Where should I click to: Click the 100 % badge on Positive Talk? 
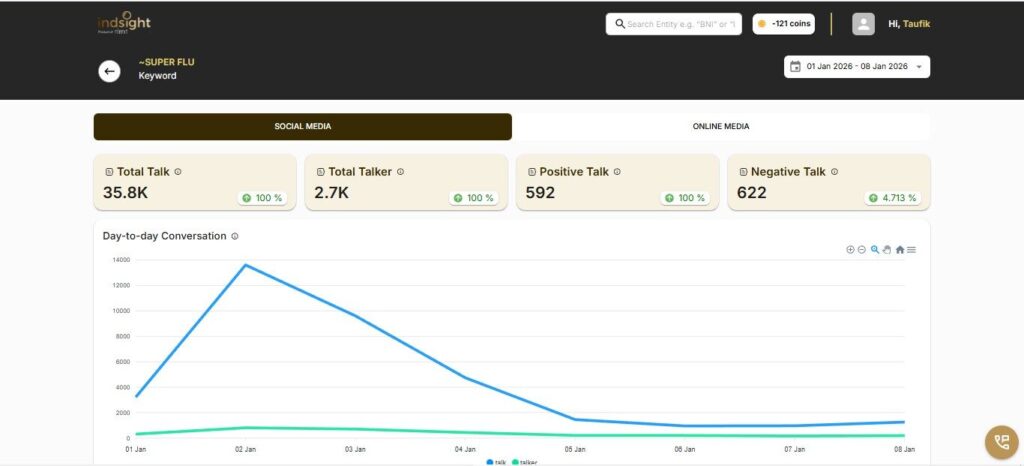coord(685,198)
